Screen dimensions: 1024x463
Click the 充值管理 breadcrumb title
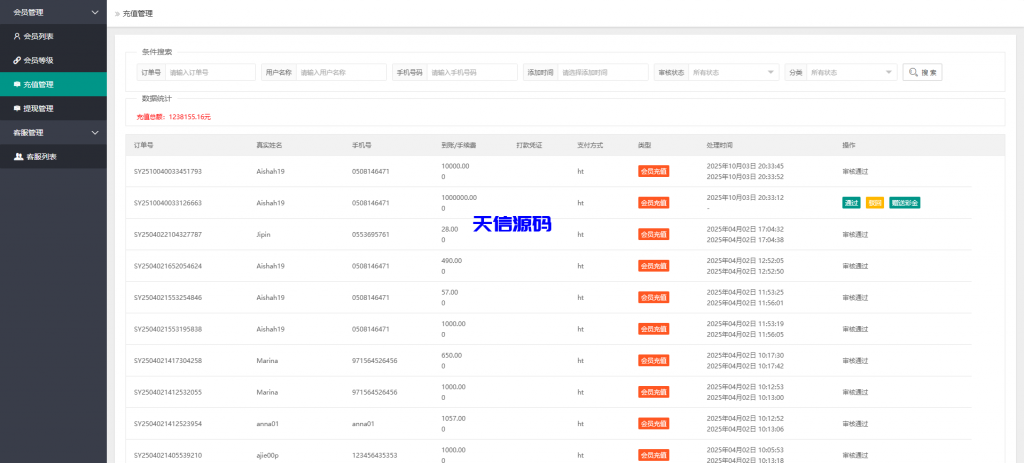(138, 13)
